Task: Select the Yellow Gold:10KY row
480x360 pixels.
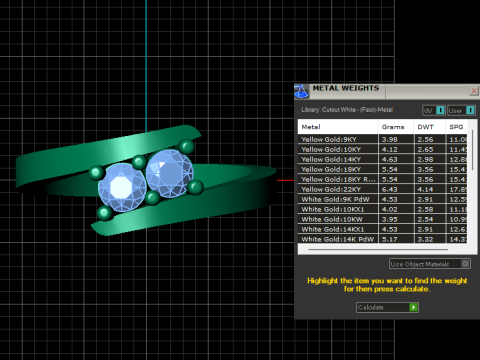Action: 383,149
